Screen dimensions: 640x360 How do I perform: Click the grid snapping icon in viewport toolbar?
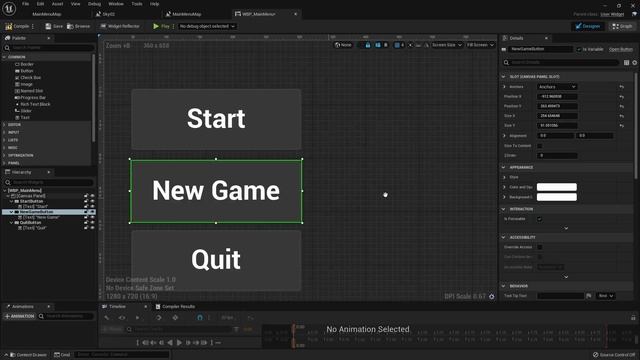(x=397, y=45)
